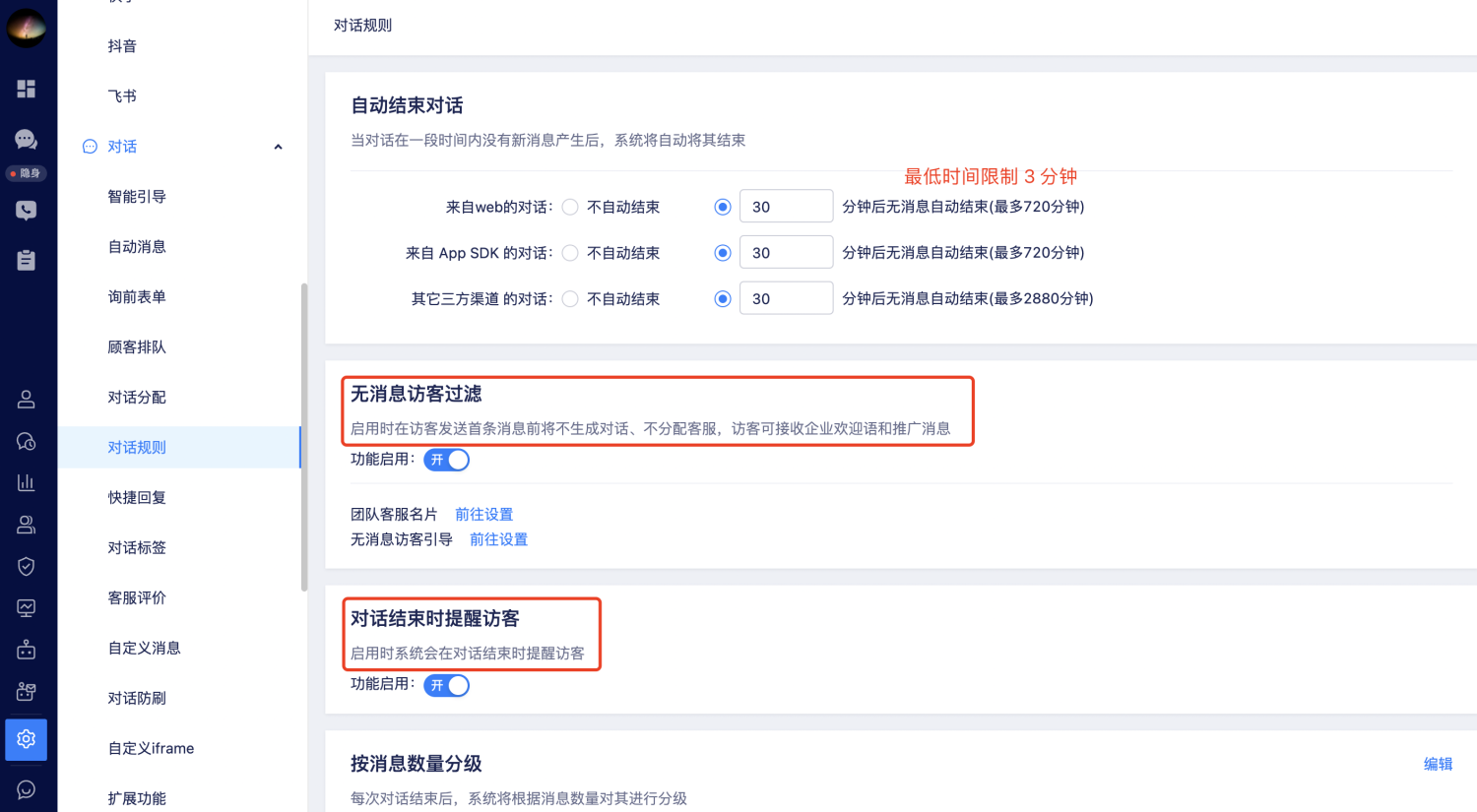The image size is (1477, 812).
Task: Open the monitor chart icon
Action: 27,608
